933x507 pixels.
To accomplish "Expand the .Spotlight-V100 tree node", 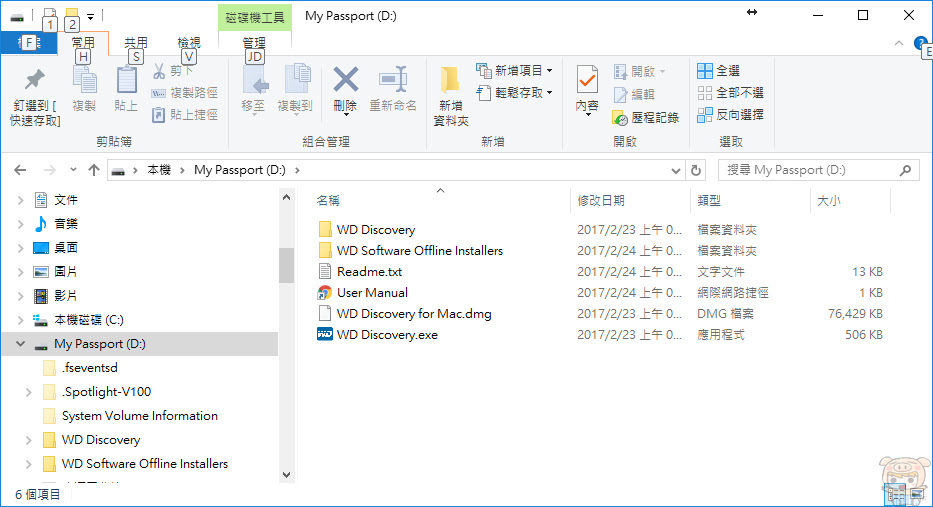I will click(28, 392).
